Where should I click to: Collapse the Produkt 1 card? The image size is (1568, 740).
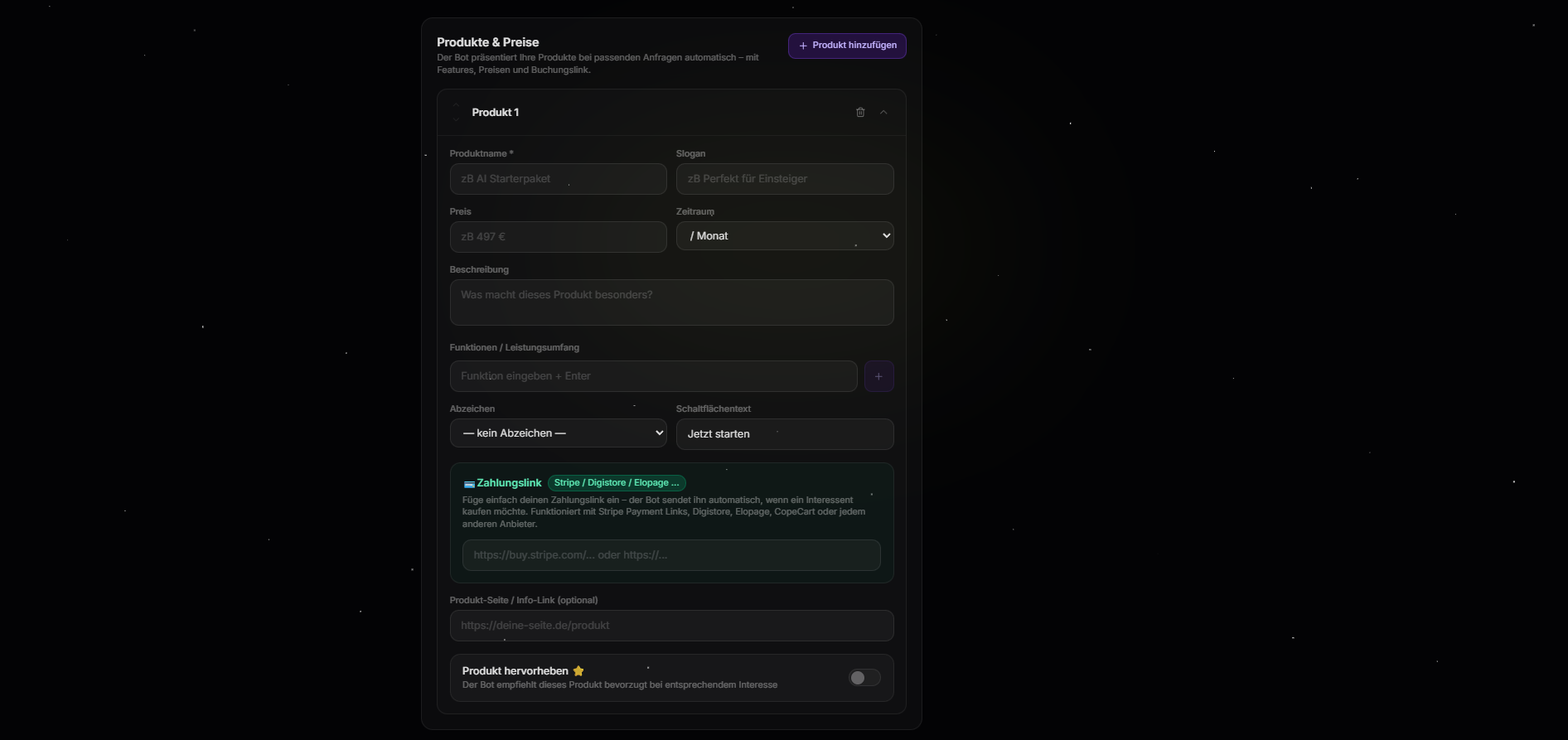[883, 112]
